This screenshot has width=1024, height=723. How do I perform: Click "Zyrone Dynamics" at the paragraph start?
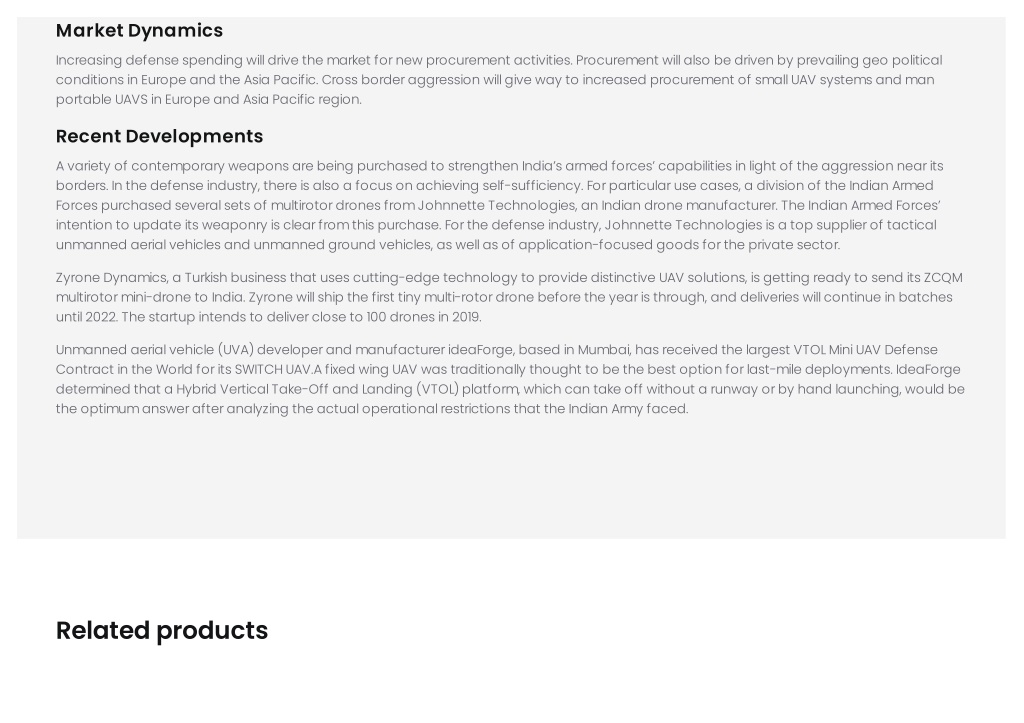point(111,278)
